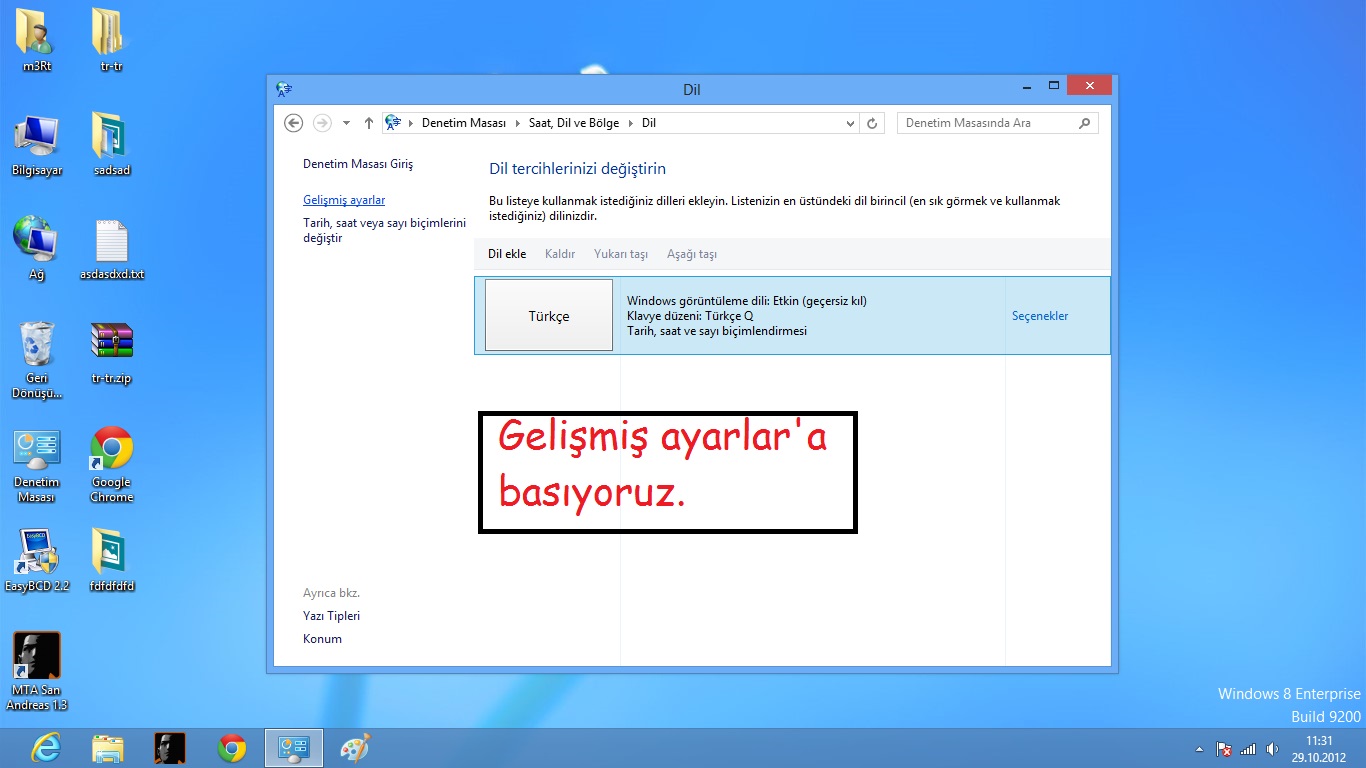
Task: Click Kaldır in the language toolbar
Action: (x=560, y=254)
